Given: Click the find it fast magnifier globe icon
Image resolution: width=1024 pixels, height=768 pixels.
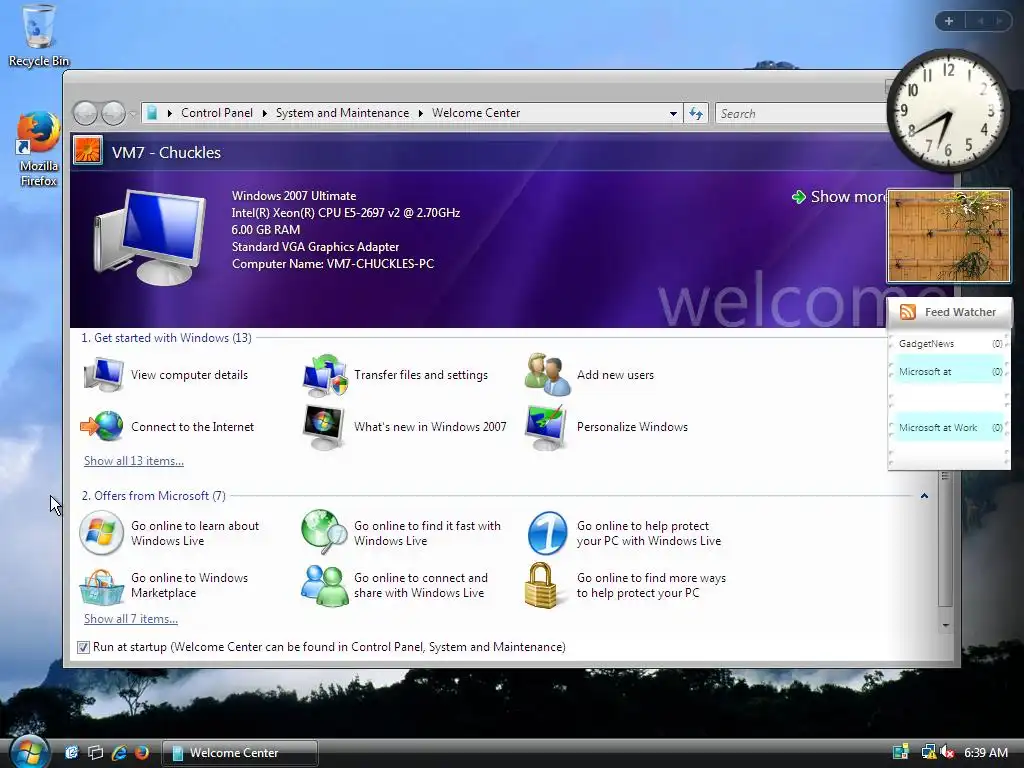Looking at the screenshot, I should pyautogui.click(x=324, y=532).
